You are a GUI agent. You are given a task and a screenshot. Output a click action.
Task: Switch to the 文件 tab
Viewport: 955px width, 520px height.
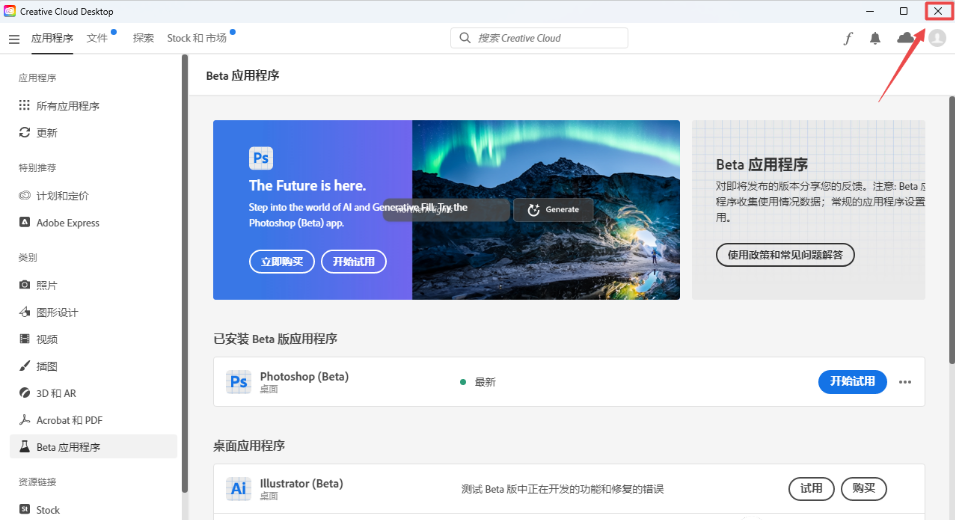click(97, 38)
